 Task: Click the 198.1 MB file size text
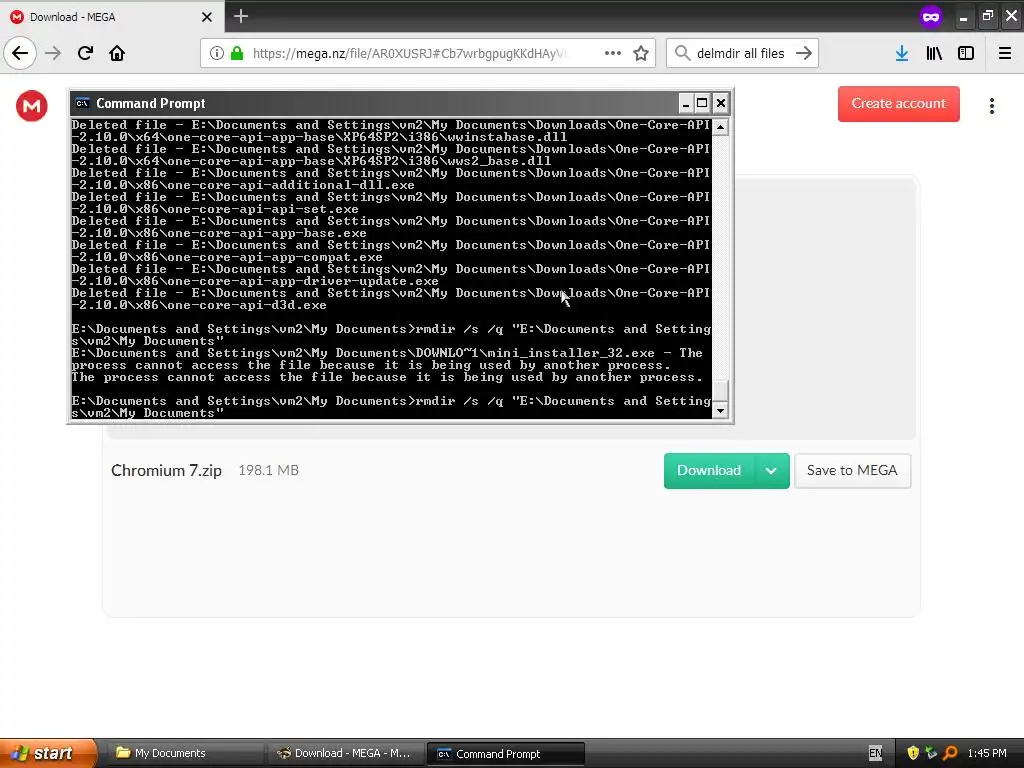pyautogui.click(x=268, y=470)
